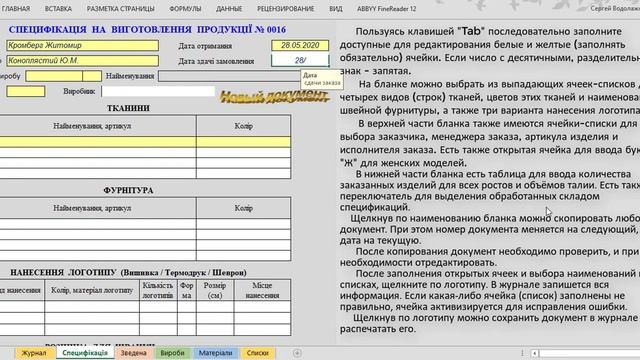This screenshot has height=360, width=640.
Task: Open the ФОРМУЛЫ ribbon tab
Action: click(x=185, y=9)
